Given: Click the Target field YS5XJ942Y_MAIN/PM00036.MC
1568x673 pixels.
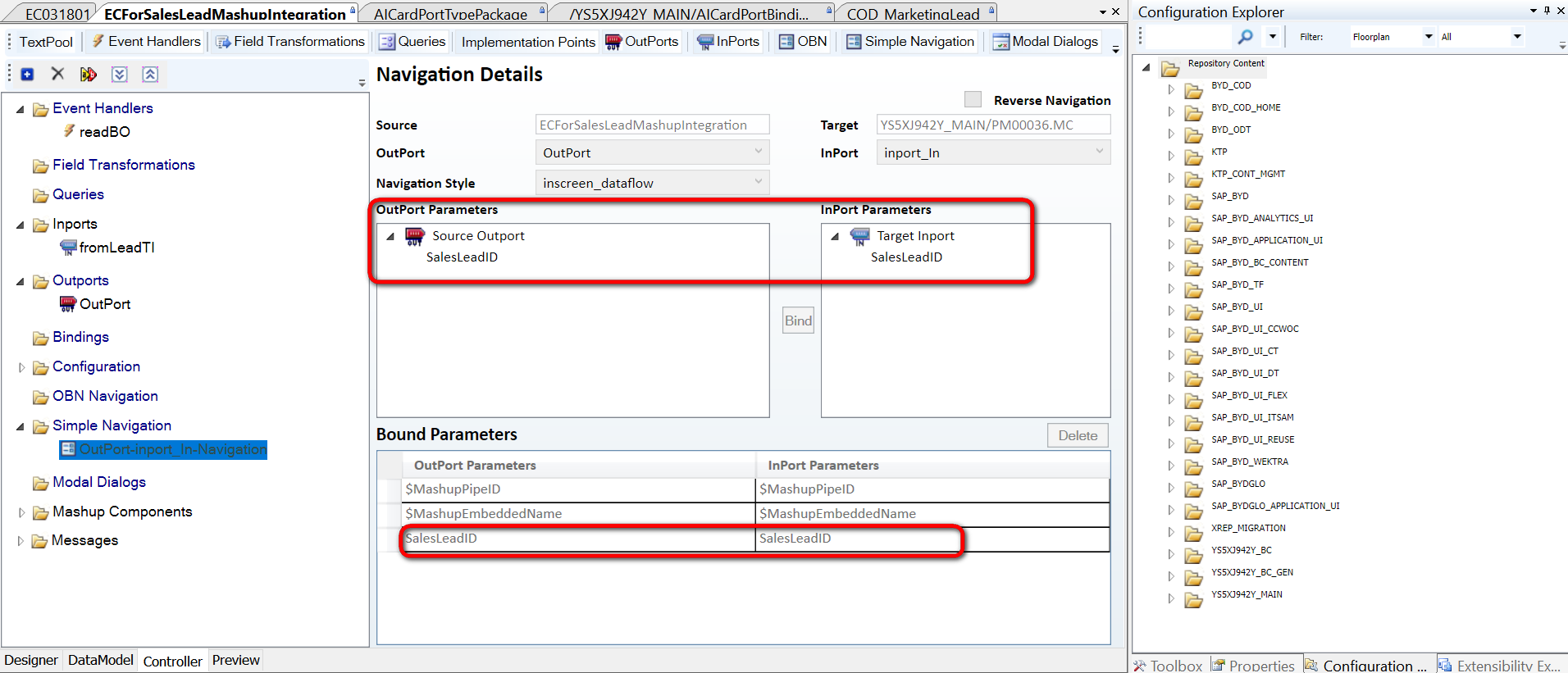Looking at the screenshot, I should [x=993, y=125].
